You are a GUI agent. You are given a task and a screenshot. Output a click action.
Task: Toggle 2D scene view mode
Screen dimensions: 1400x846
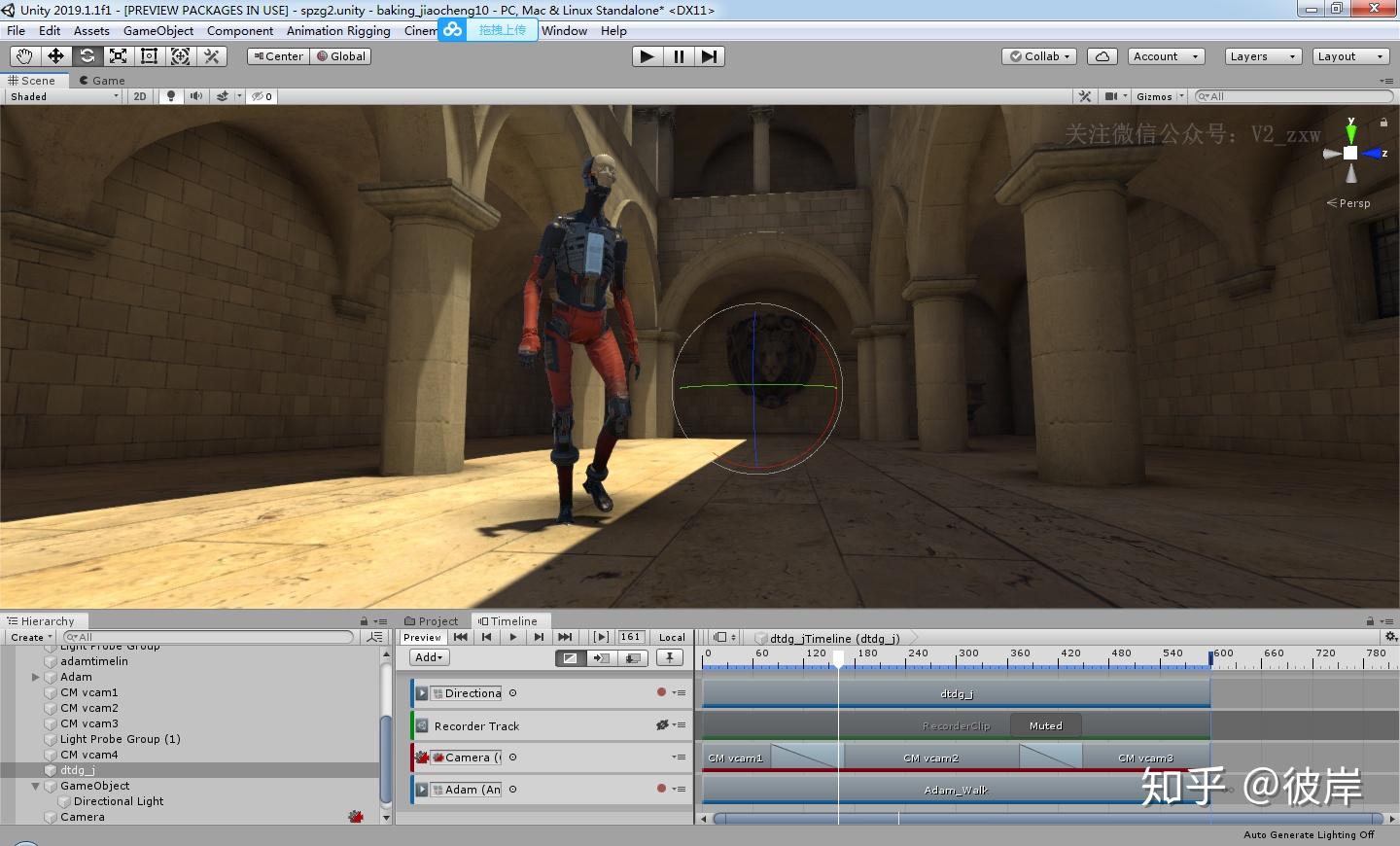[x=140, y=96]
